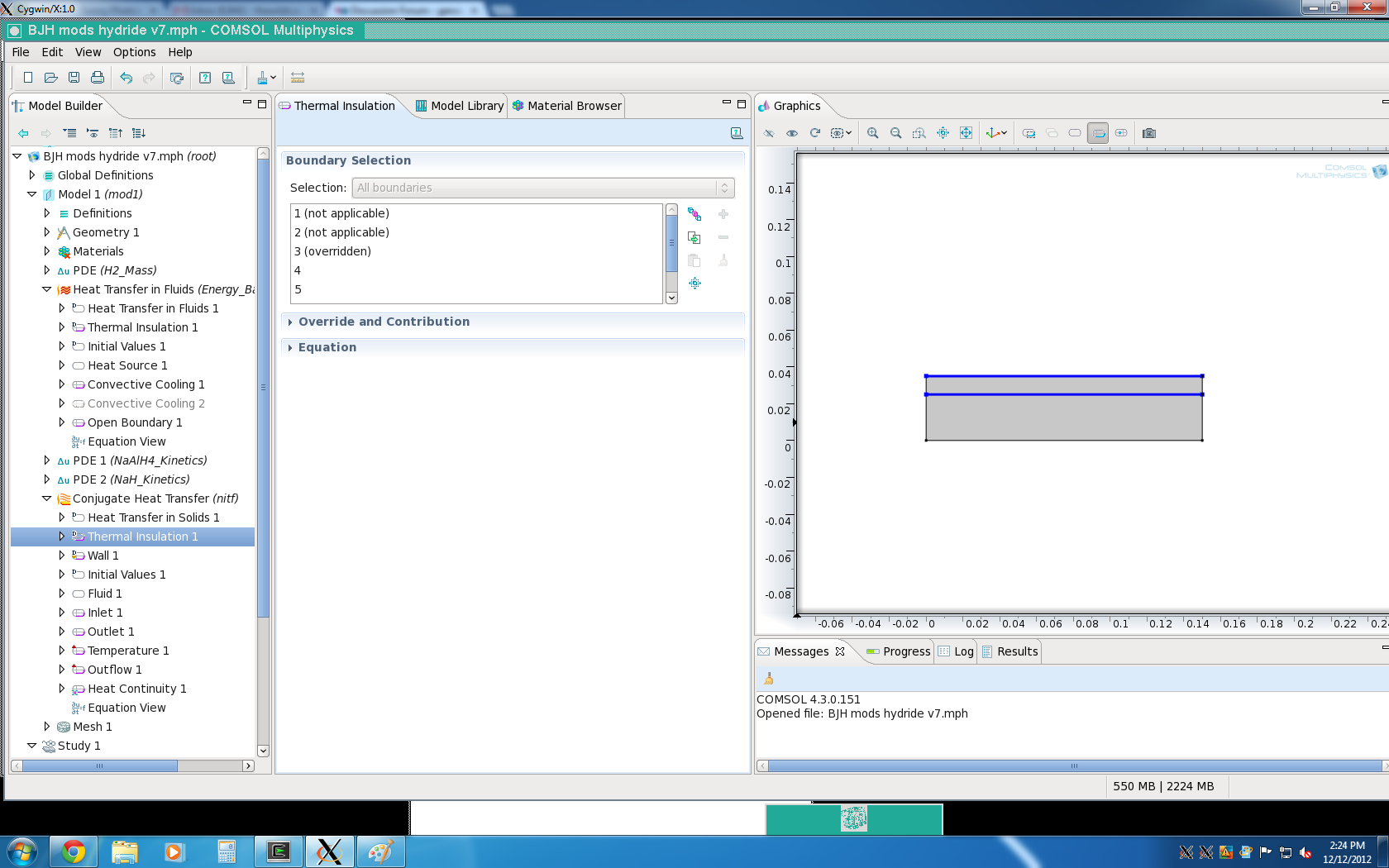Toggle the Select Boundaries mode button
This screenshot has height=868, width=1389.
1098,133
